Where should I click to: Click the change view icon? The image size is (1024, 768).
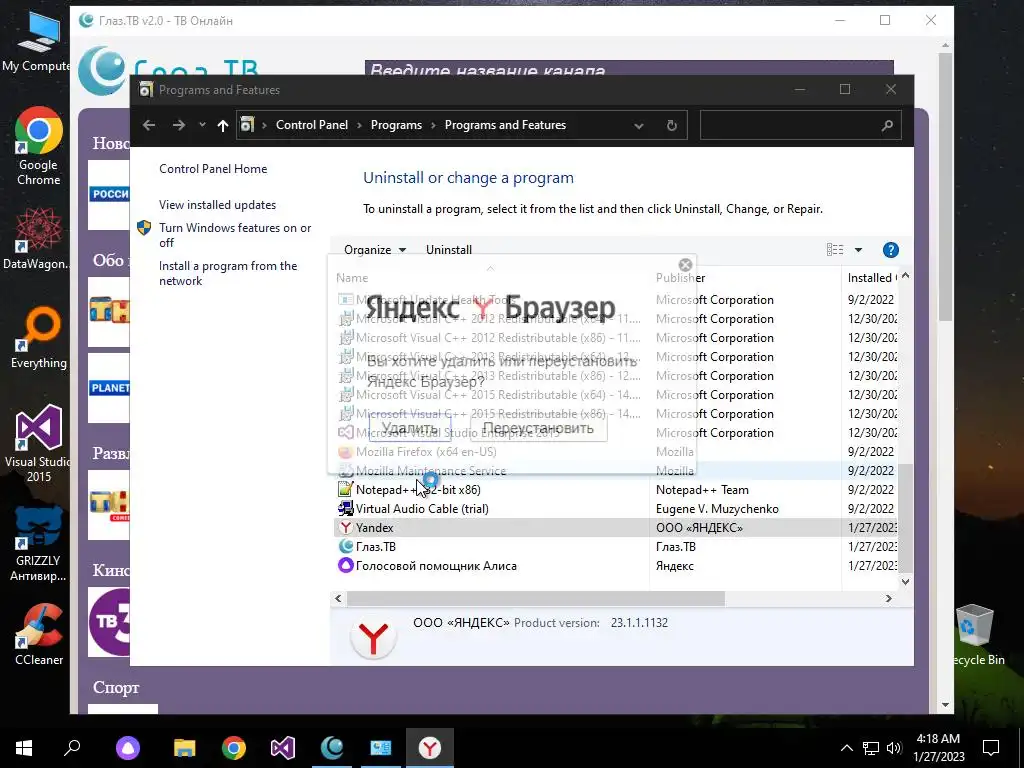(835, 249)
